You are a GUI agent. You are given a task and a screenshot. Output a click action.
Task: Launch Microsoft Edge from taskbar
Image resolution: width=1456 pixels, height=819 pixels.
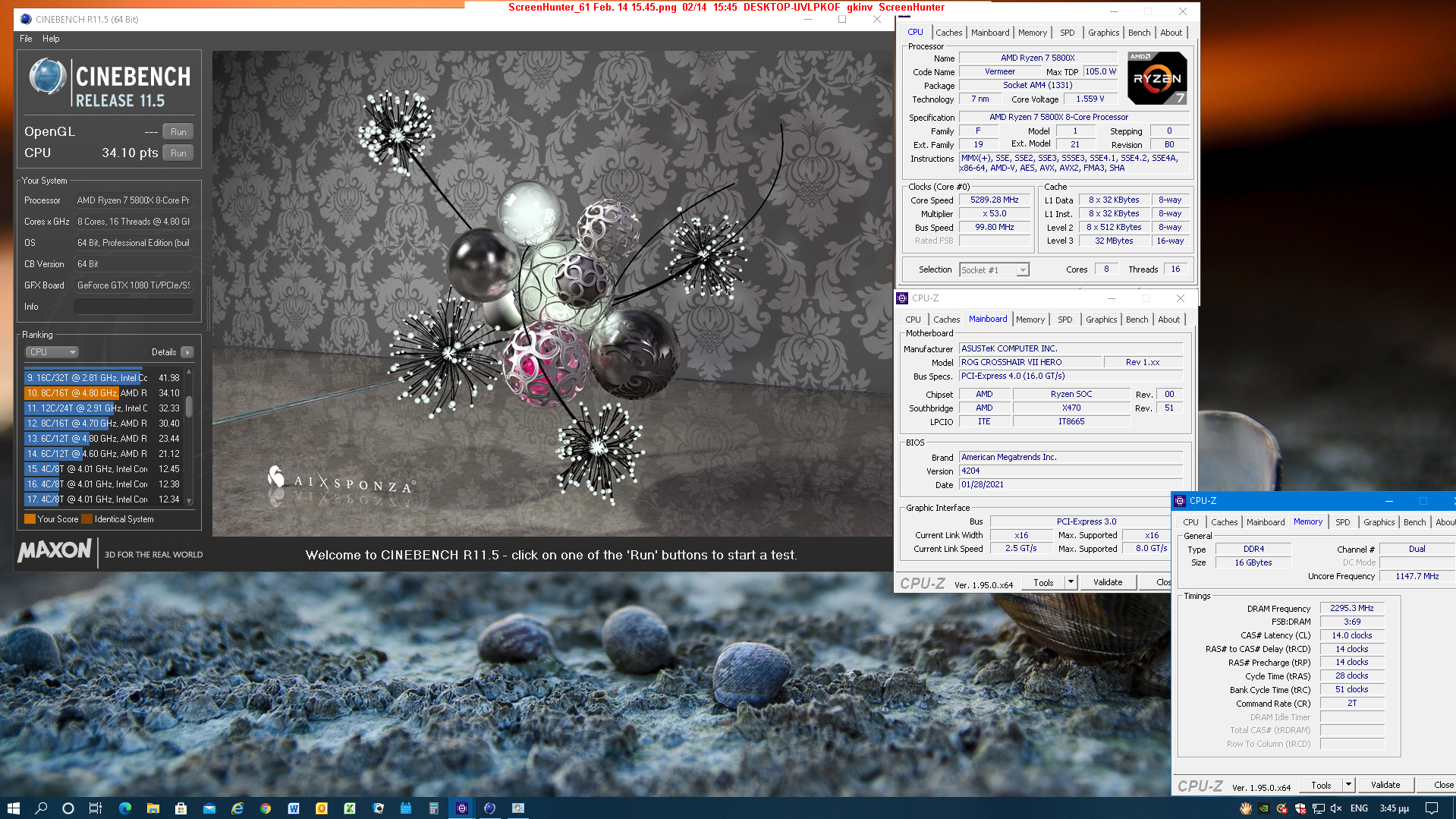tap(125, 808)
